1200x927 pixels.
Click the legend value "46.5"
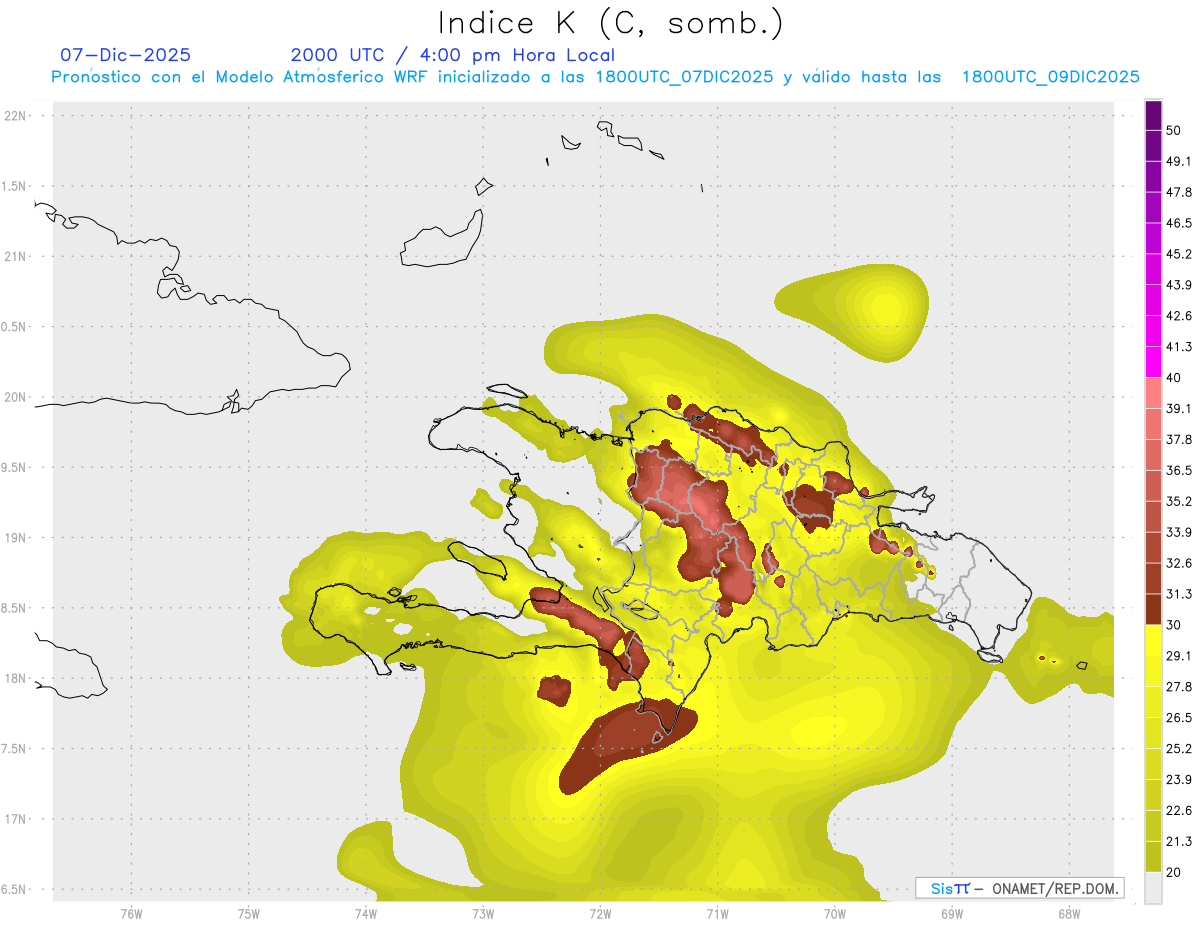(x=1179, y=224)
